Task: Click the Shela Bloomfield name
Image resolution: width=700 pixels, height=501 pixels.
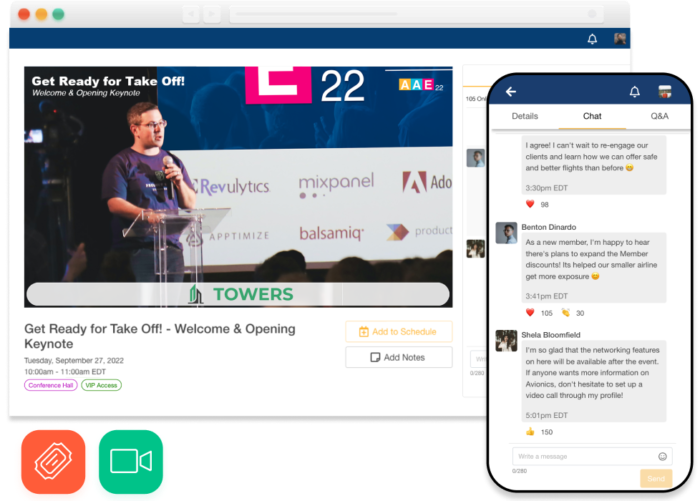Action: pos(551,335)
